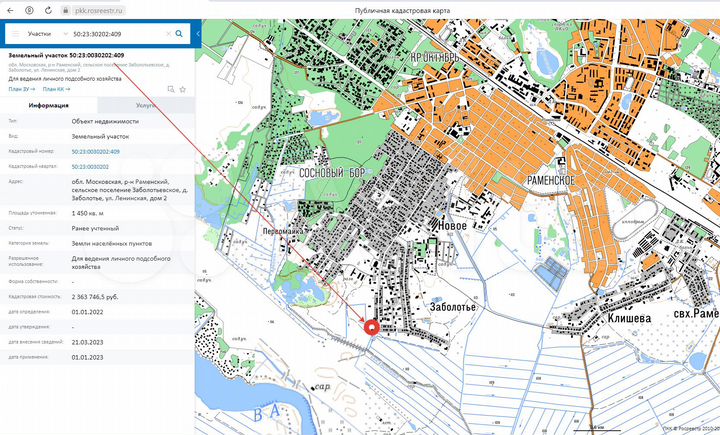The height and width of the screenshot is (435, 720).
Task: Open cadastral number 50:23:0030202:409 link
Action: (96, 152)
